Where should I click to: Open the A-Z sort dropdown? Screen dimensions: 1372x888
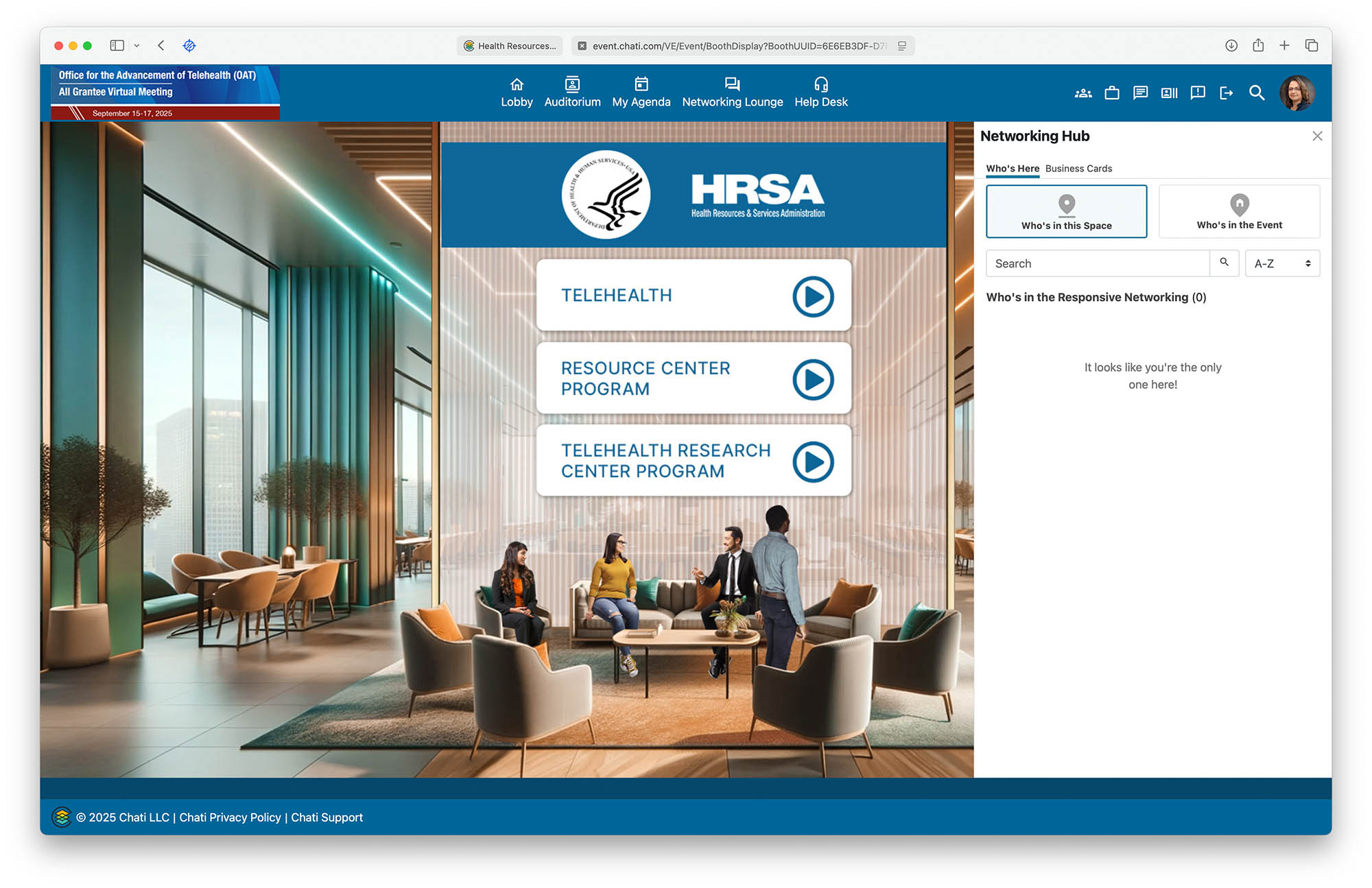pos(1281,264)
